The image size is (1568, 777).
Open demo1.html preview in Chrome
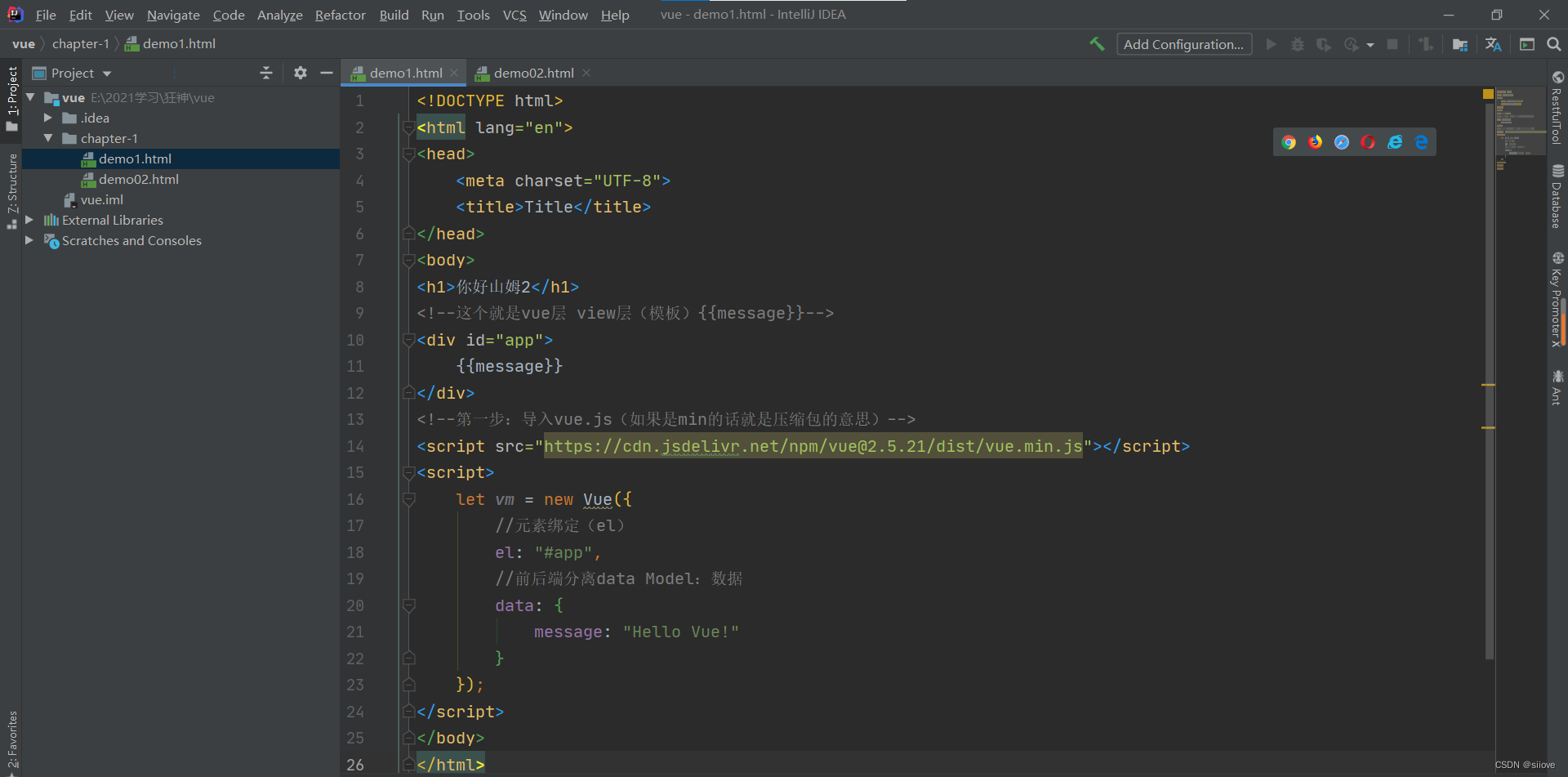[1289, 141]
